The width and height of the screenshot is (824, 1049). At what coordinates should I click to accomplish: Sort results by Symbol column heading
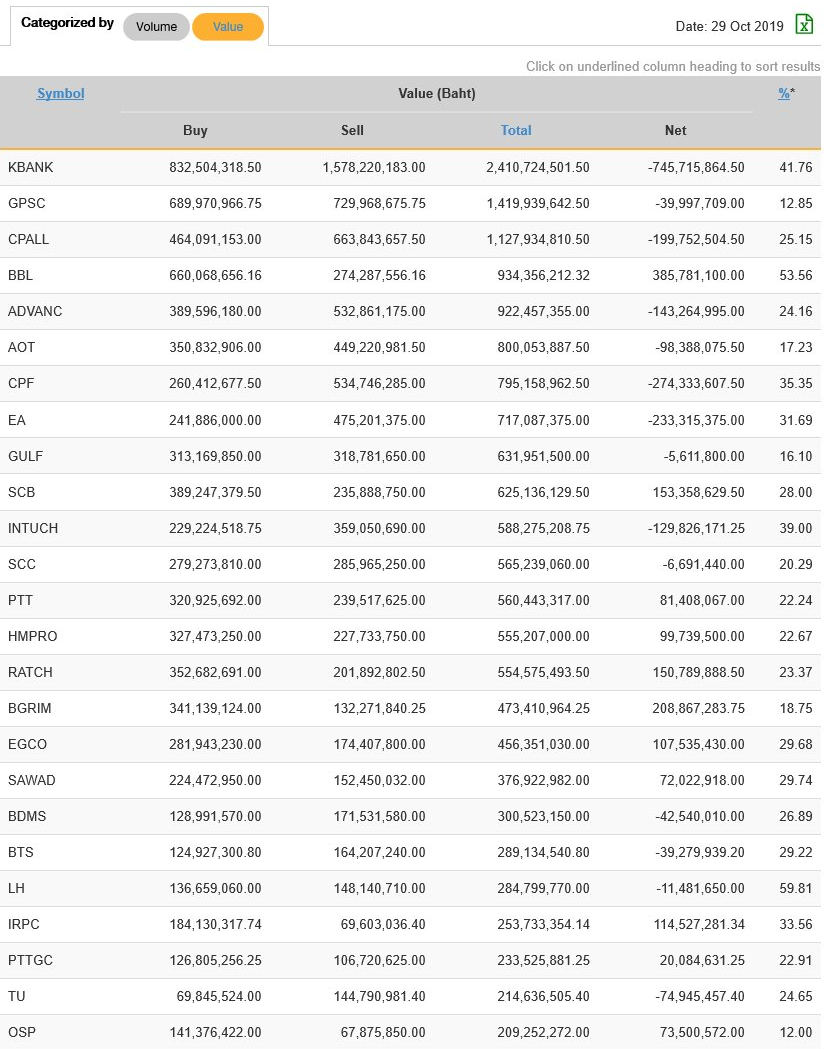point(60,93)
